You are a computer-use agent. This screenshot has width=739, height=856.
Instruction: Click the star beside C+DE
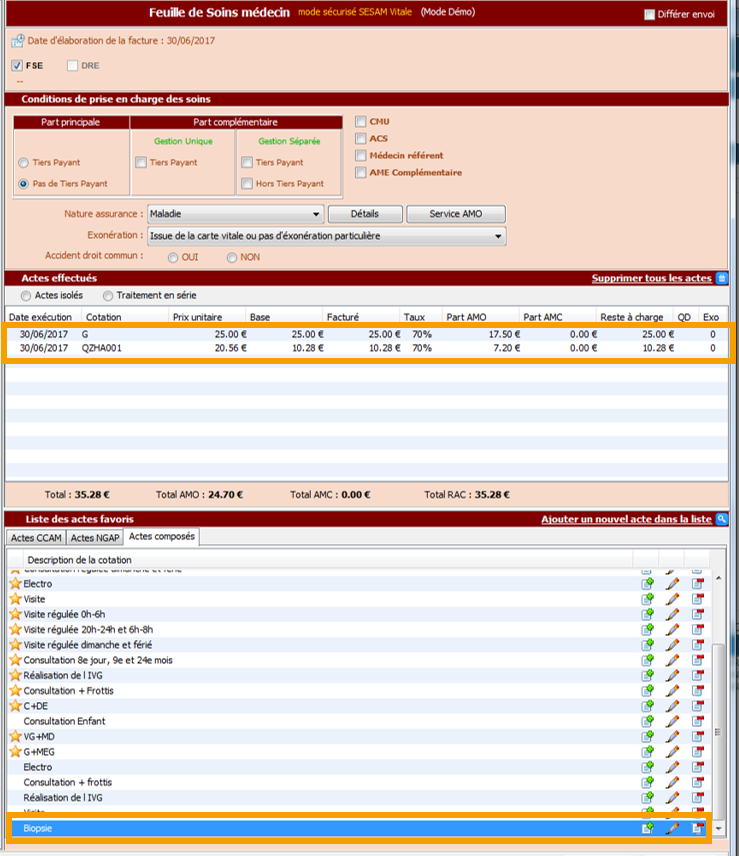(15, 706)
